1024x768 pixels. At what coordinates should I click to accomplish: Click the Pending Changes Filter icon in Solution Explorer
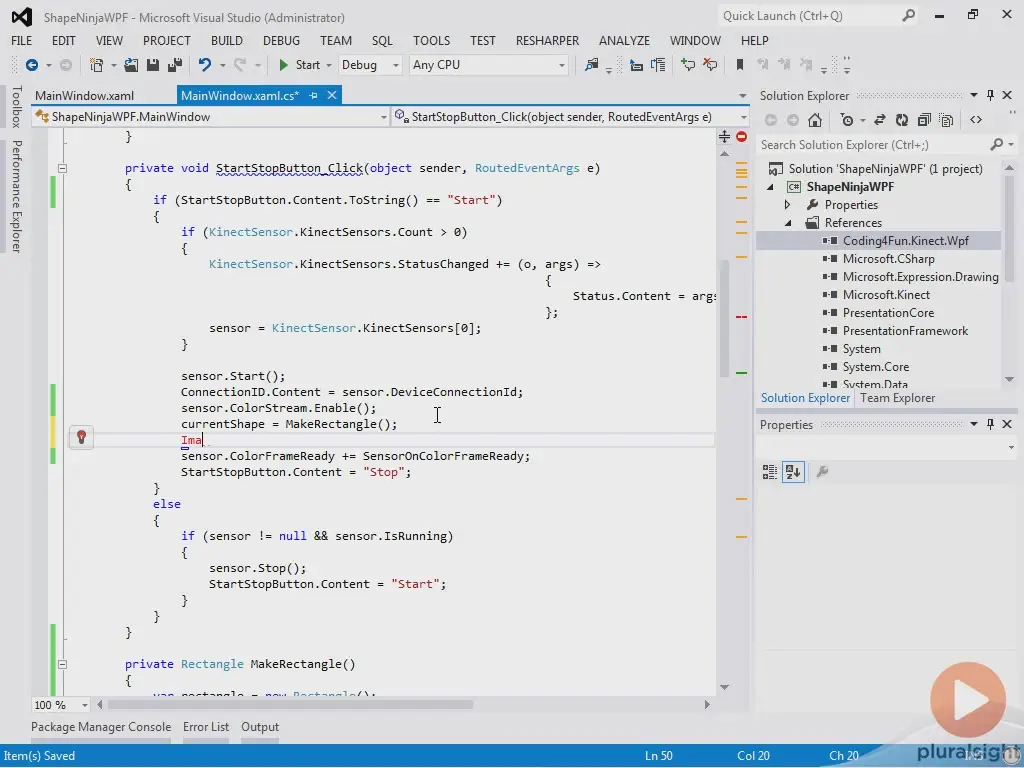coord(847,120)
